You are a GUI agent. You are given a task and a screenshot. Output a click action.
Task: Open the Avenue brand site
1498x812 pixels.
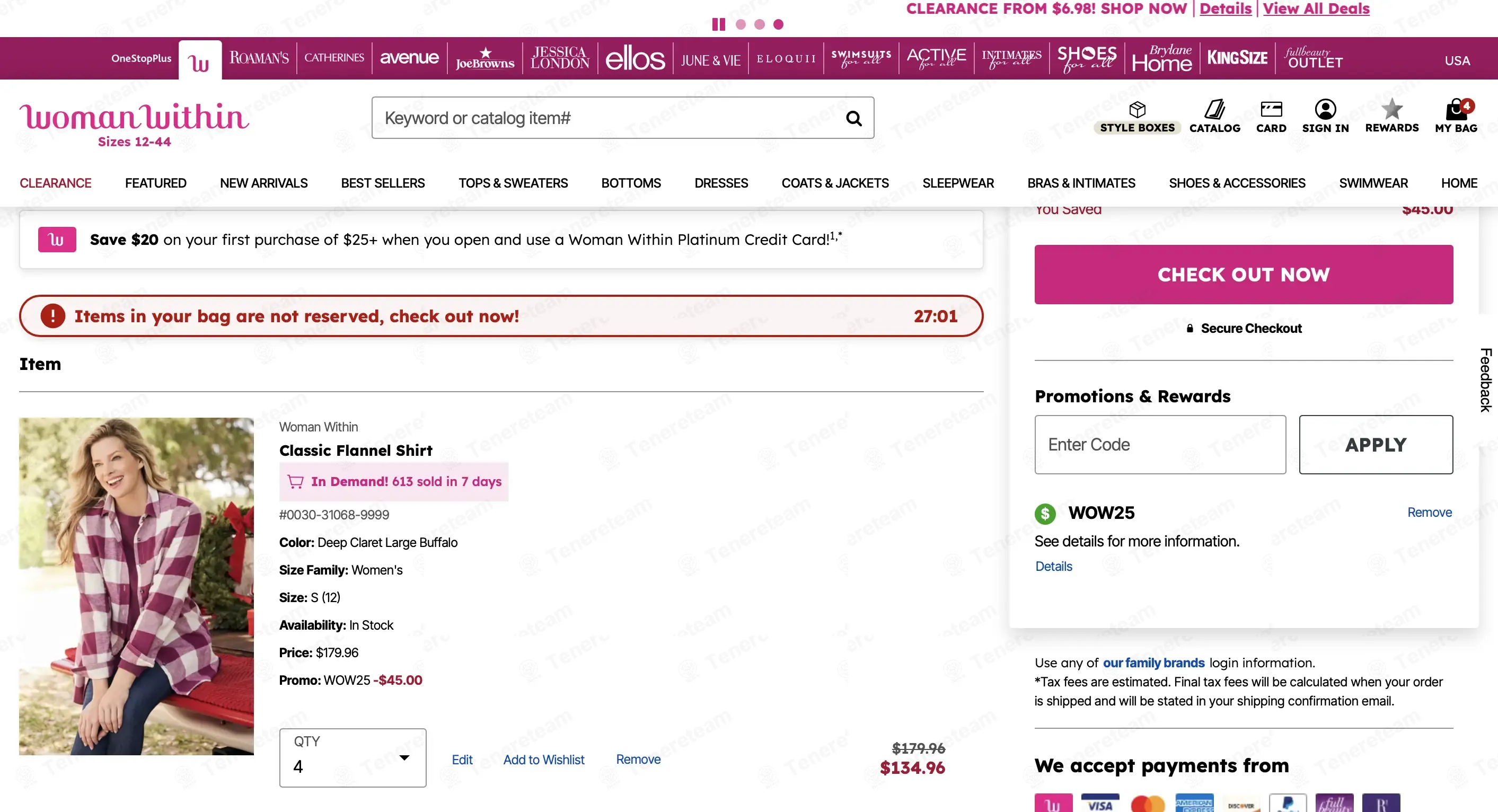click(x=409, y=58)
